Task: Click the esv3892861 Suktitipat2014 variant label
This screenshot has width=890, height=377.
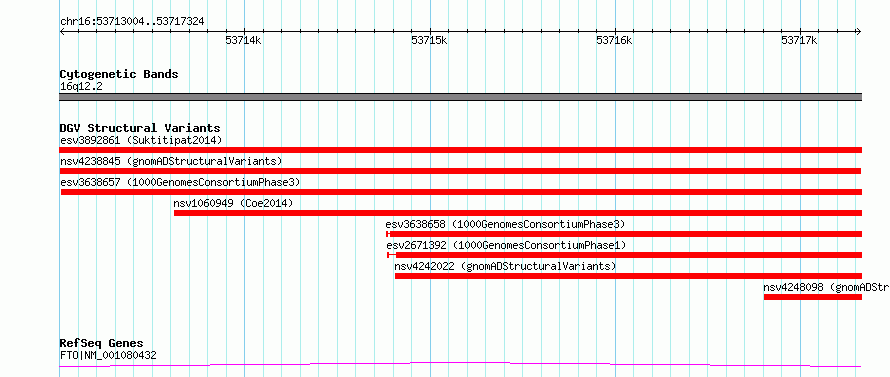Action: 141,140
